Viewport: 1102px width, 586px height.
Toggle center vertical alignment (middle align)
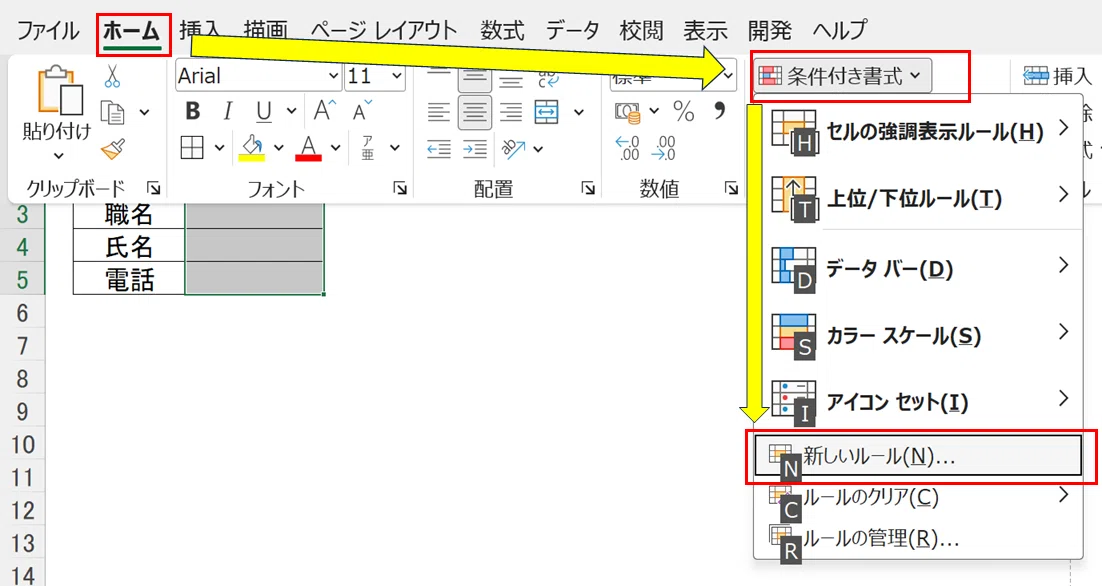click(474, 77)
